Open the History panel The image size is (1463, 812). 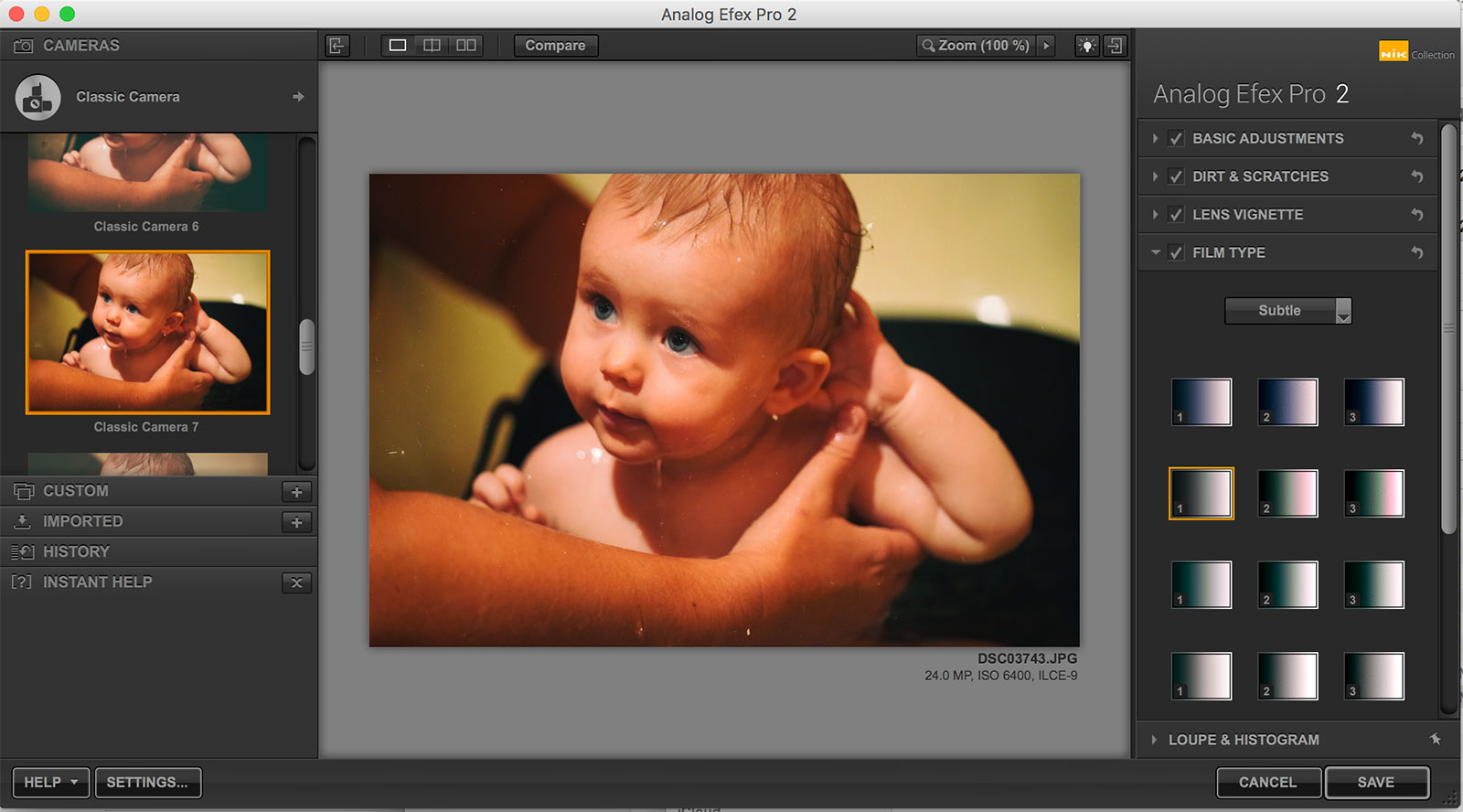pyautogui.click(x=76, y=551)
